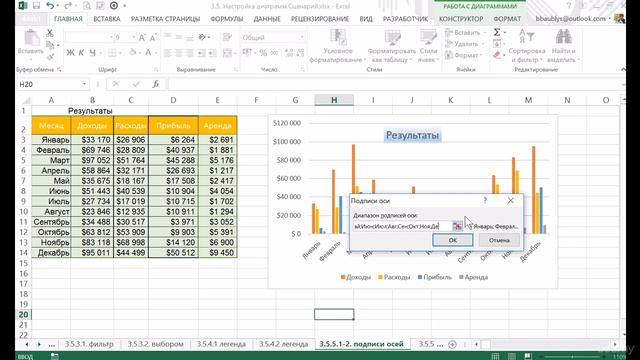Open the Name Box dropdown arrow

[x=84, y=84]
